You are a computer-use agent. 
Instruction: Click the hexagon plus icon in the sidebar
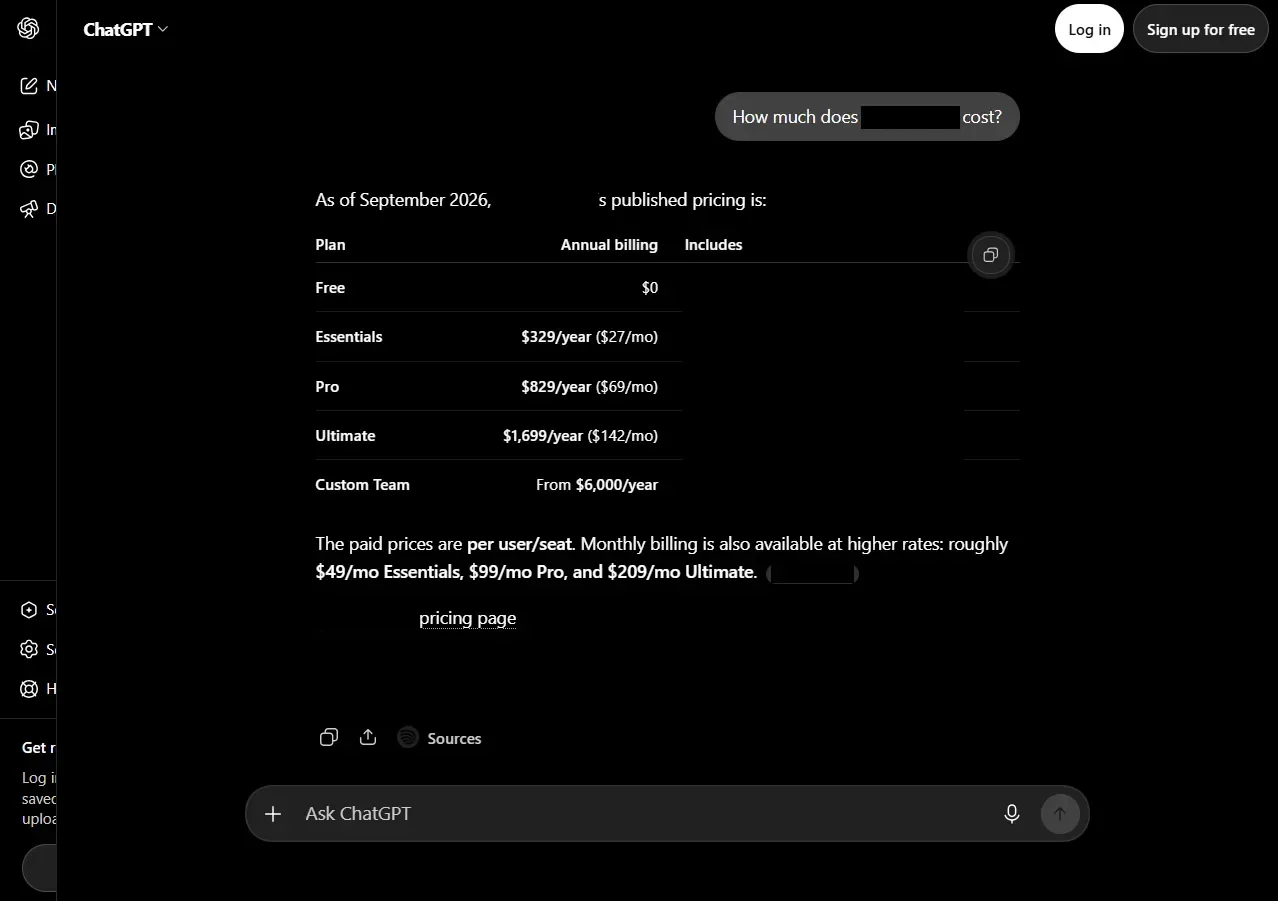pyautogui.click(x=29, y=610)
